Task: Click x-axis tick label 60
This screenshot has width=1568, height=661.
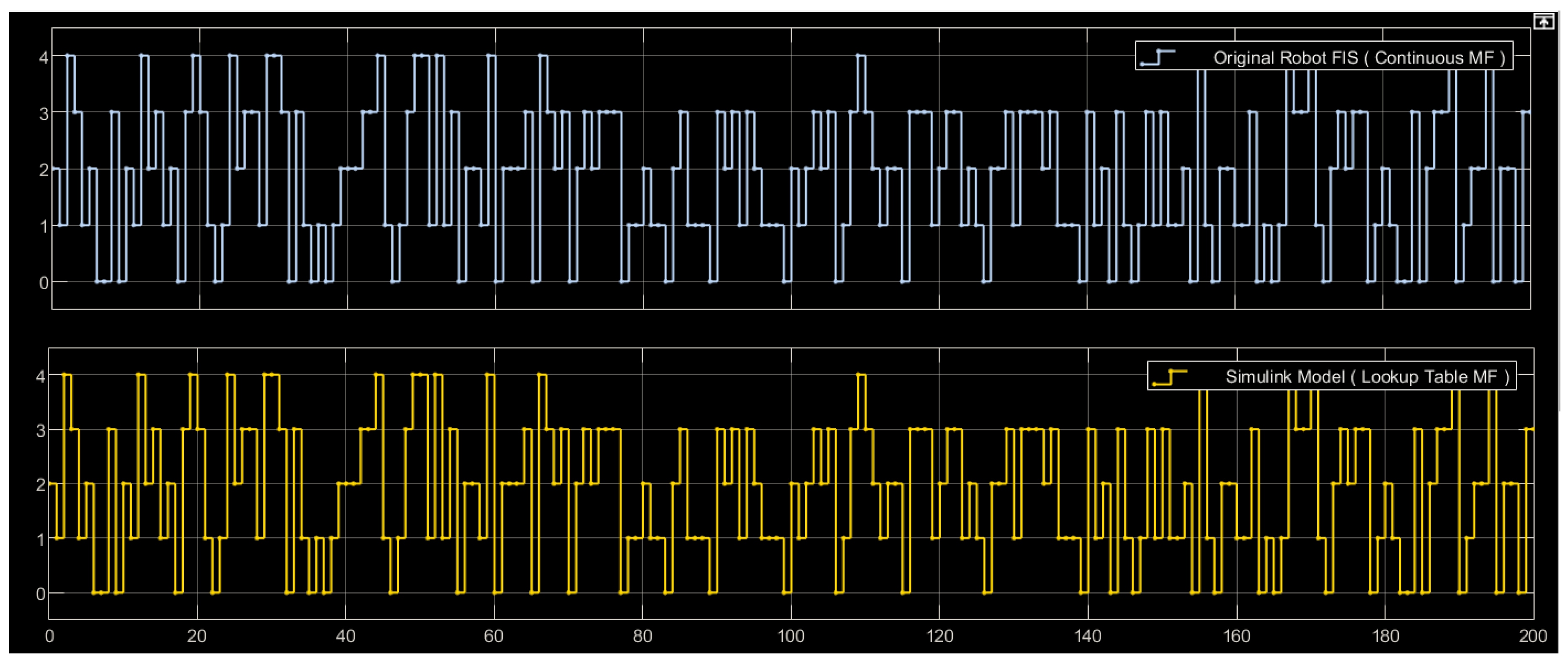Action: coord(493,636)
